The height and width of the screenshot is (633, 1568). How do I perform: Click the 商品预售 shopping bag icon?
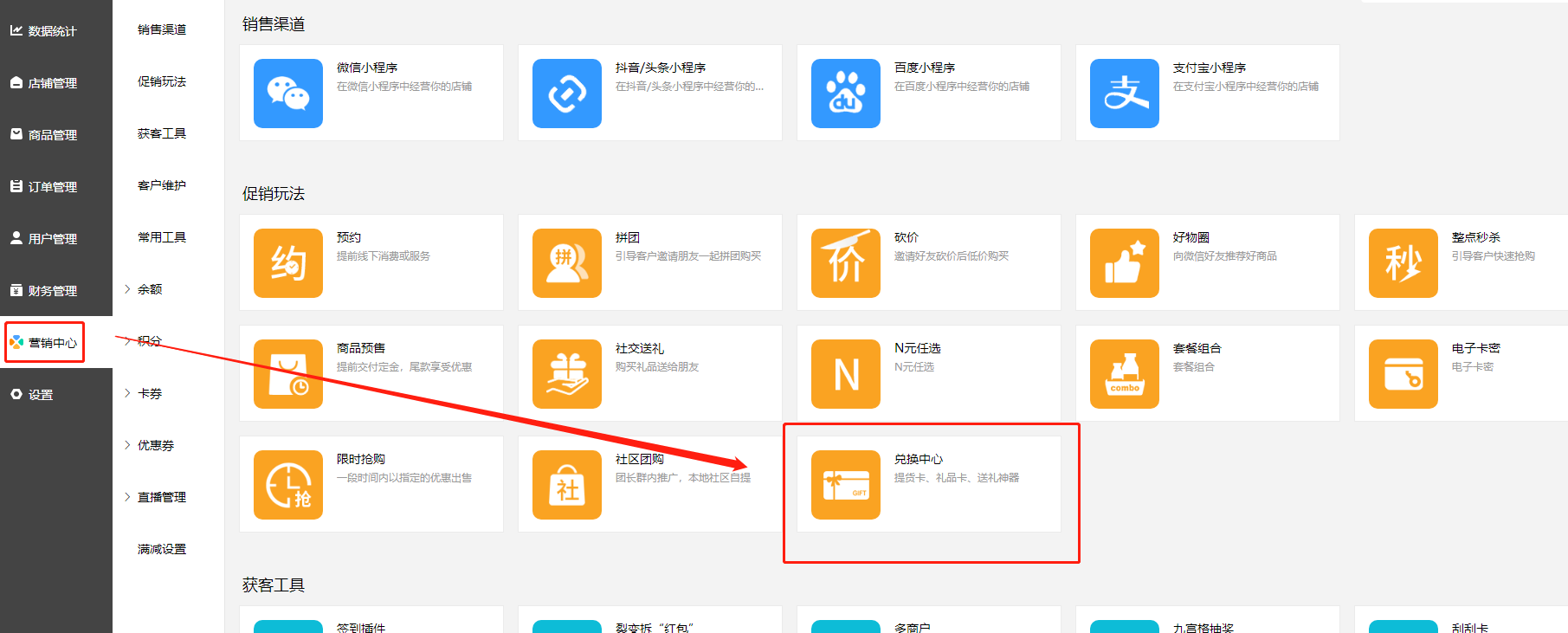(x=288, y=374)
